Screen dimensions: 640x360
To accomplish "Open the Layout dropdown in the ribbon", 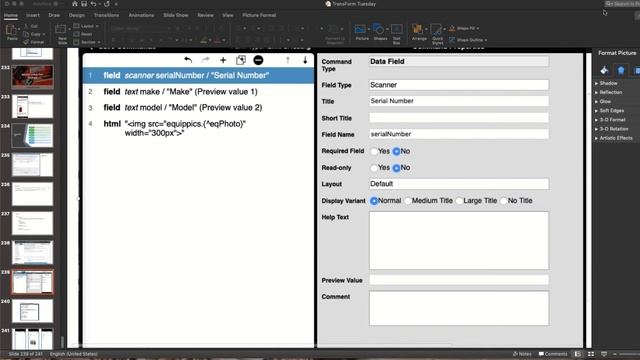I will click(86, 26).
